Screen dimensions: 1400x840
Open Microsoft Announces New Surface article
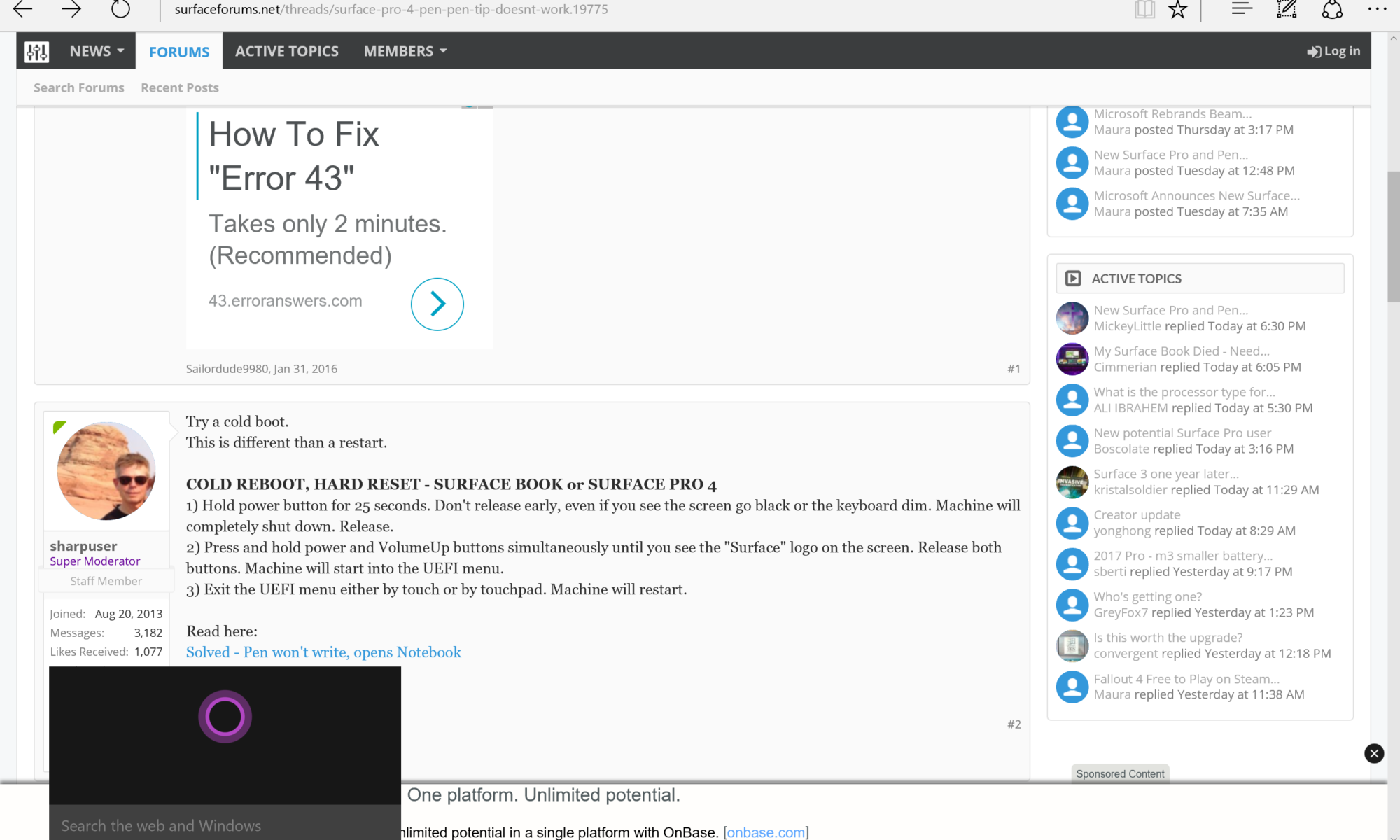click(x=1196, y=196)
